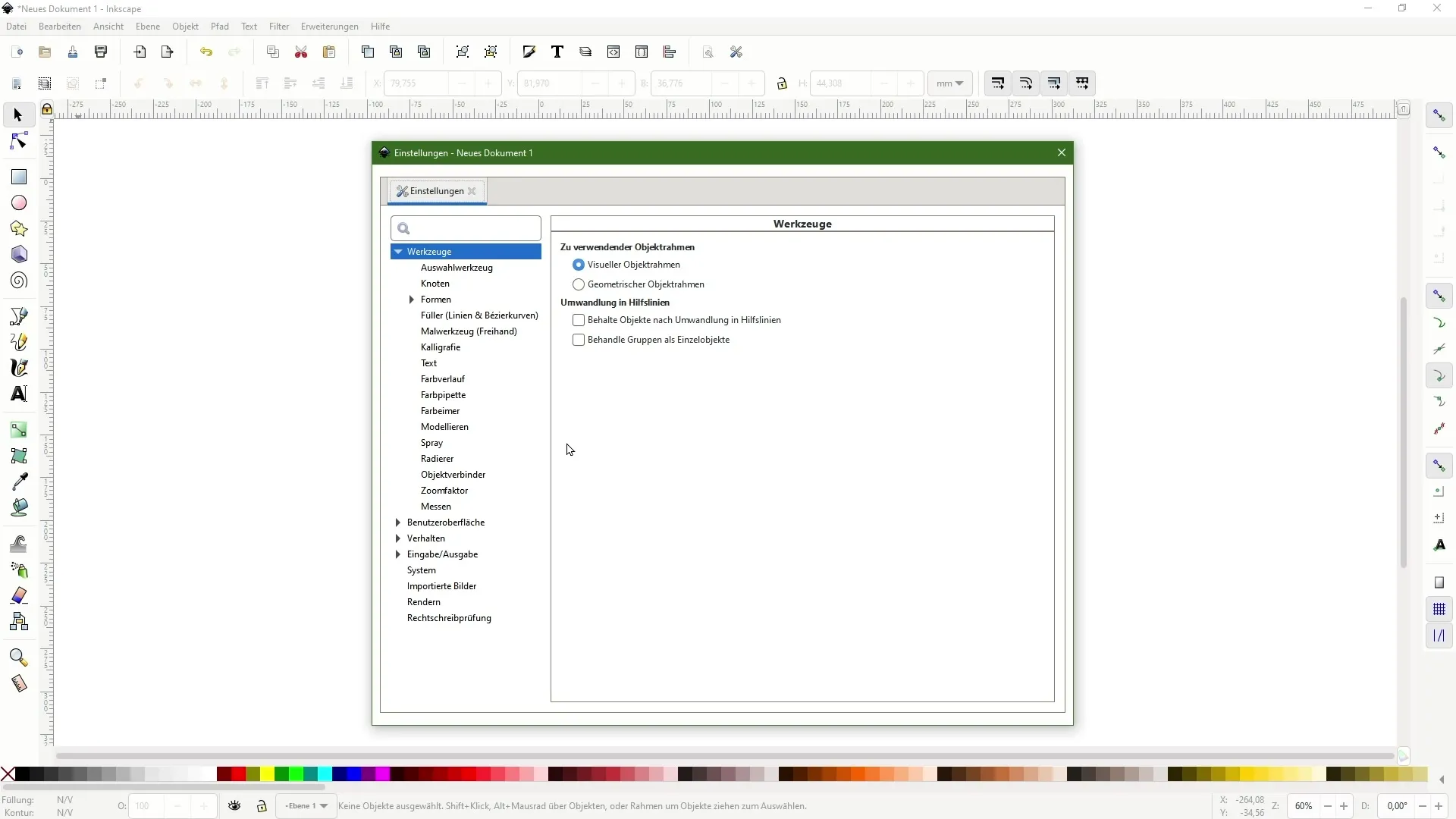The image size is (1456, 819).
Task: Click the open file folder icon
Action: tap(45, 52)
